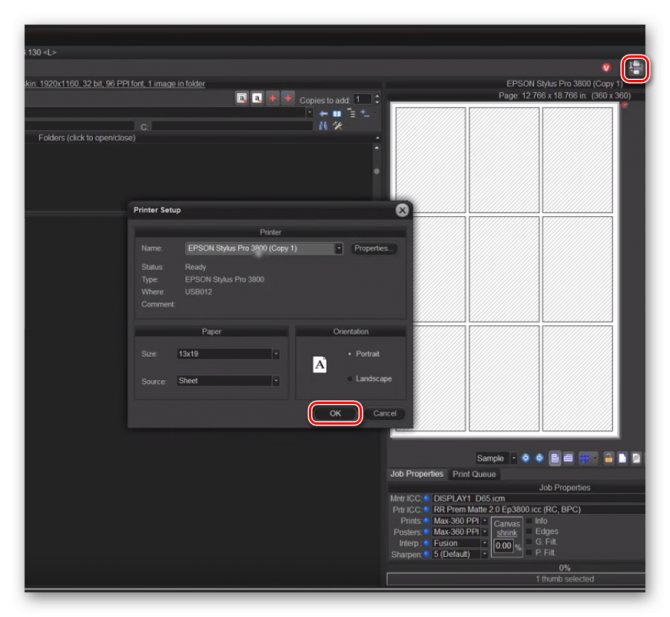Select Landscape orientation
670x617 pixels.
370,379
